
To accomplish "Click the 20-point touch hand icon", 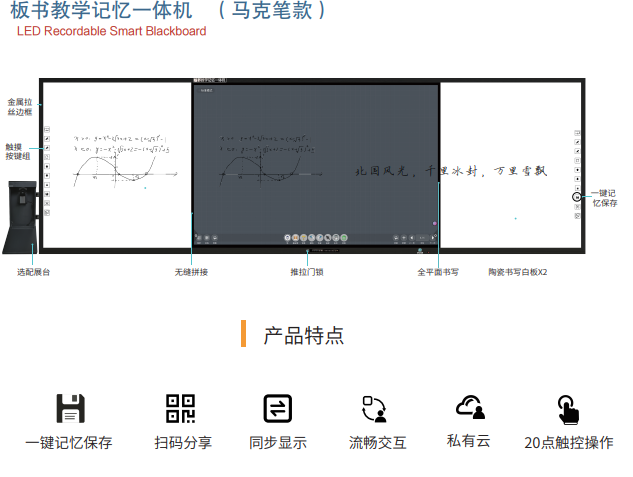I will tap(568, 408).
